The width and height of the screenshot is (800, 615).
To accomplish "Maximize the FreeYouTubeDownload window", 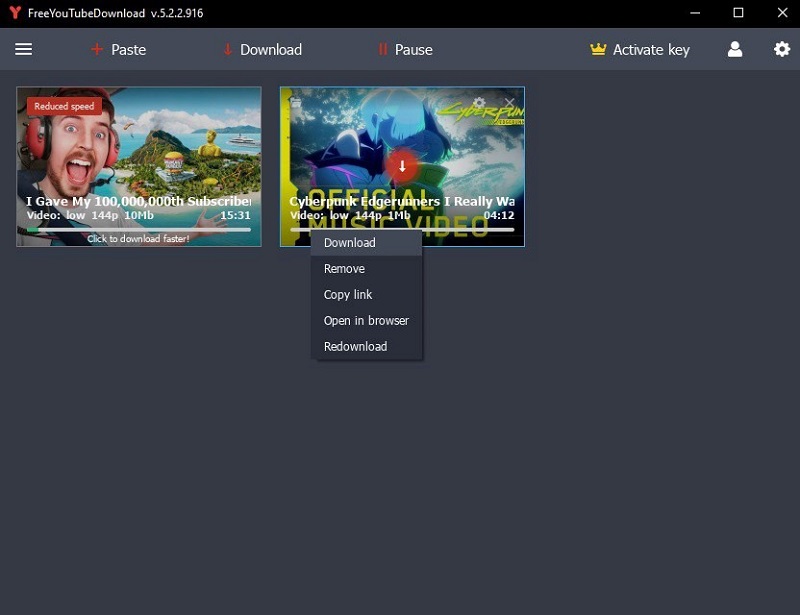I will (x=738, y=13).
